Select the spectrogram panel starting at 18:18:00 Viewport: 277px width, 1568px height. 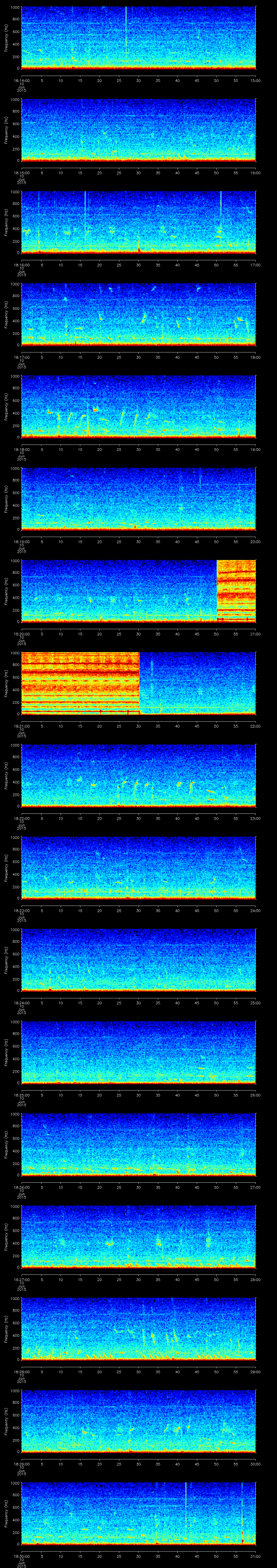pyautogui.click(x=138, y=407)
